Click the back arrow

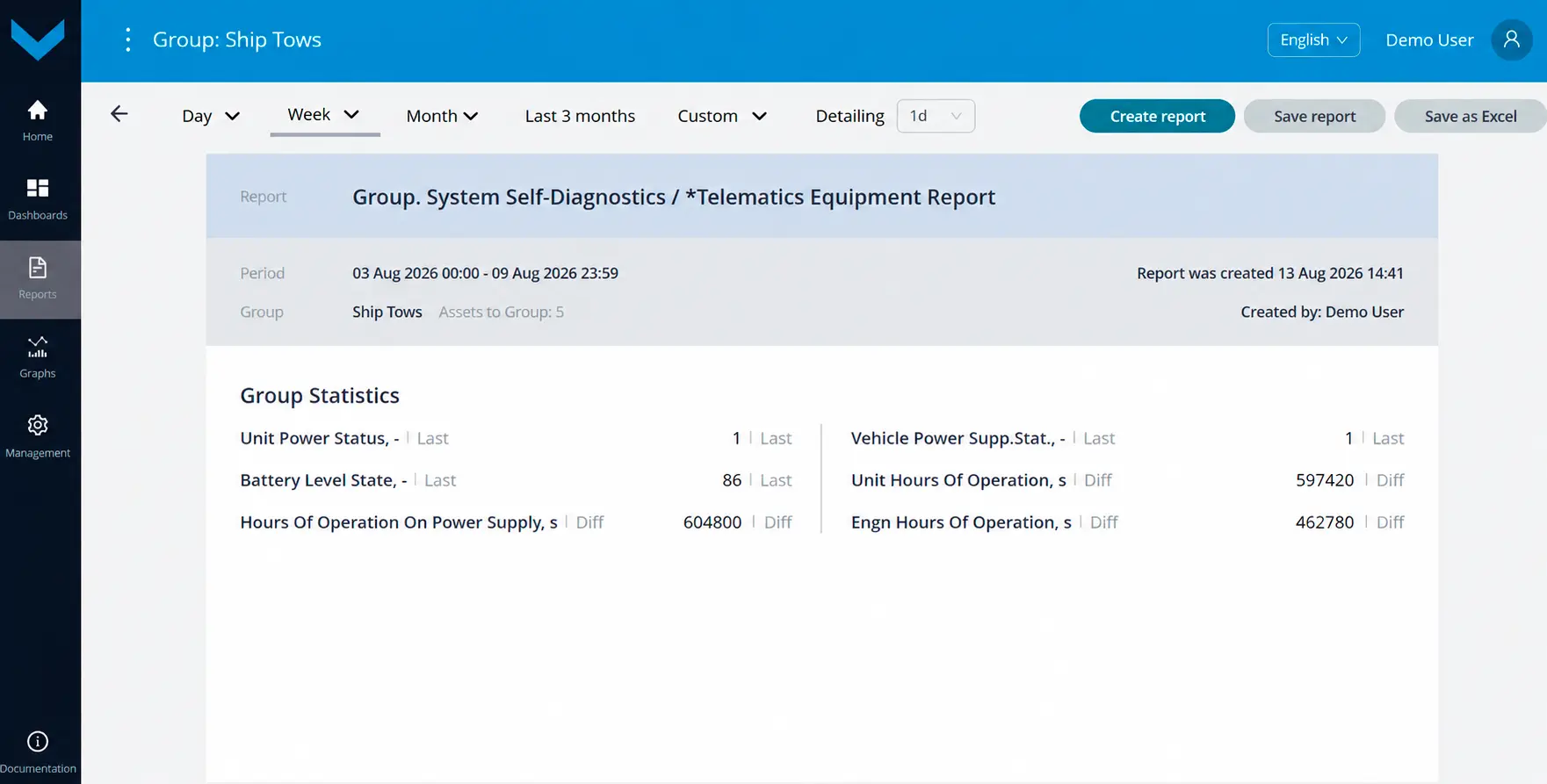(119, 114)
